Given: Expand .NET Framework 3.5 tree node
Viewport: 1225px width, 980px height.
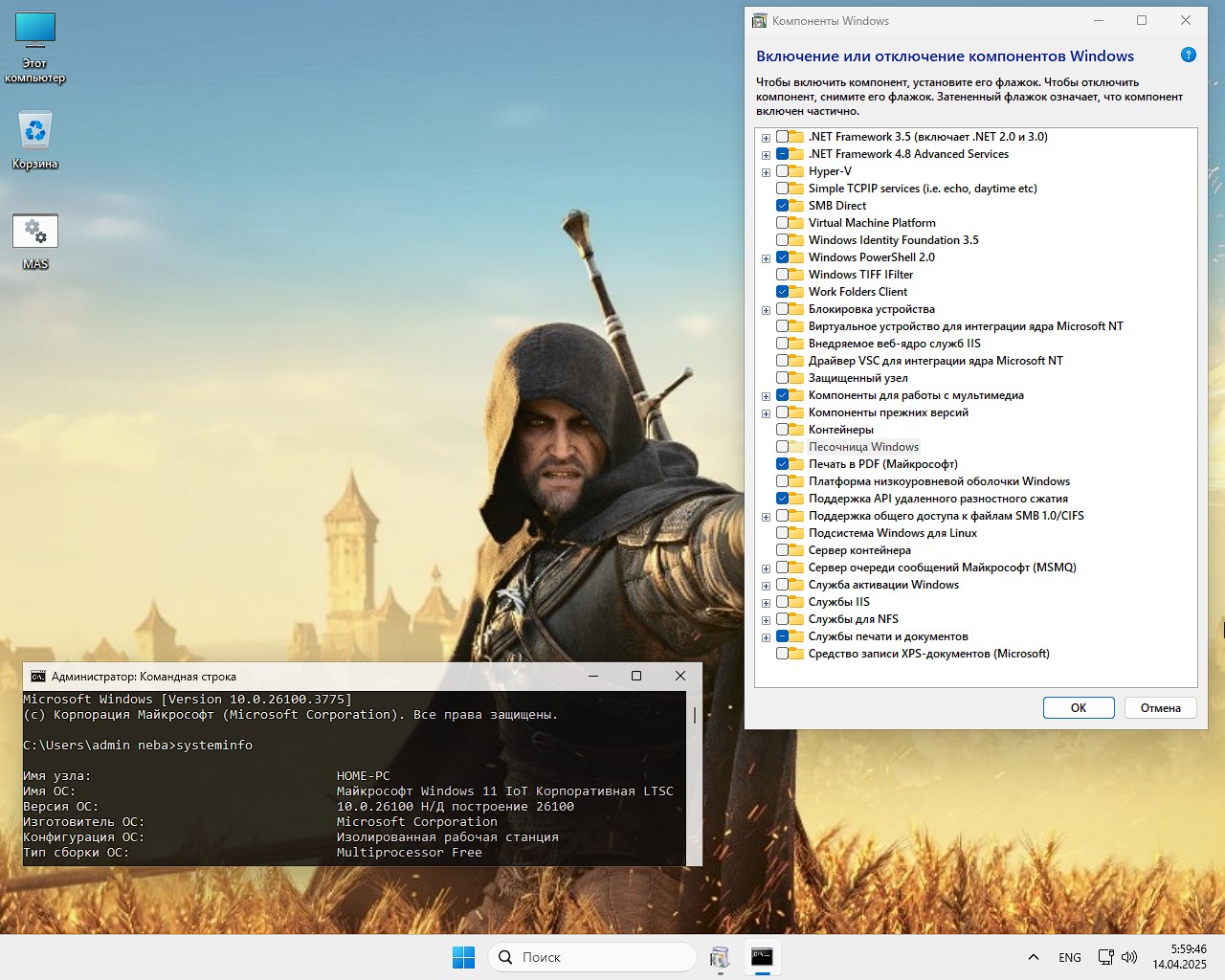Looking at the screenshot, I should click(x=766, y=138).
